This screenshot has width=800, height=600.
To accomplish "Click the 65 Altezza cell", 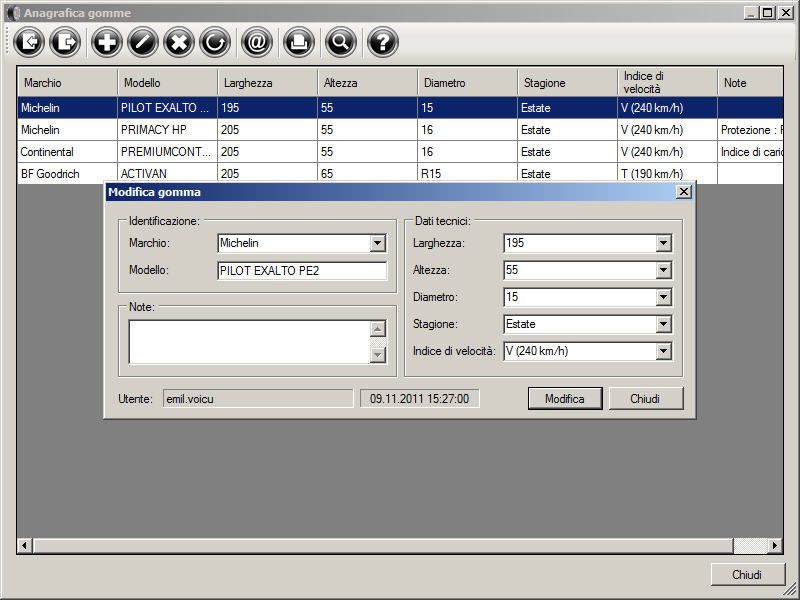I will coord(367,173).
